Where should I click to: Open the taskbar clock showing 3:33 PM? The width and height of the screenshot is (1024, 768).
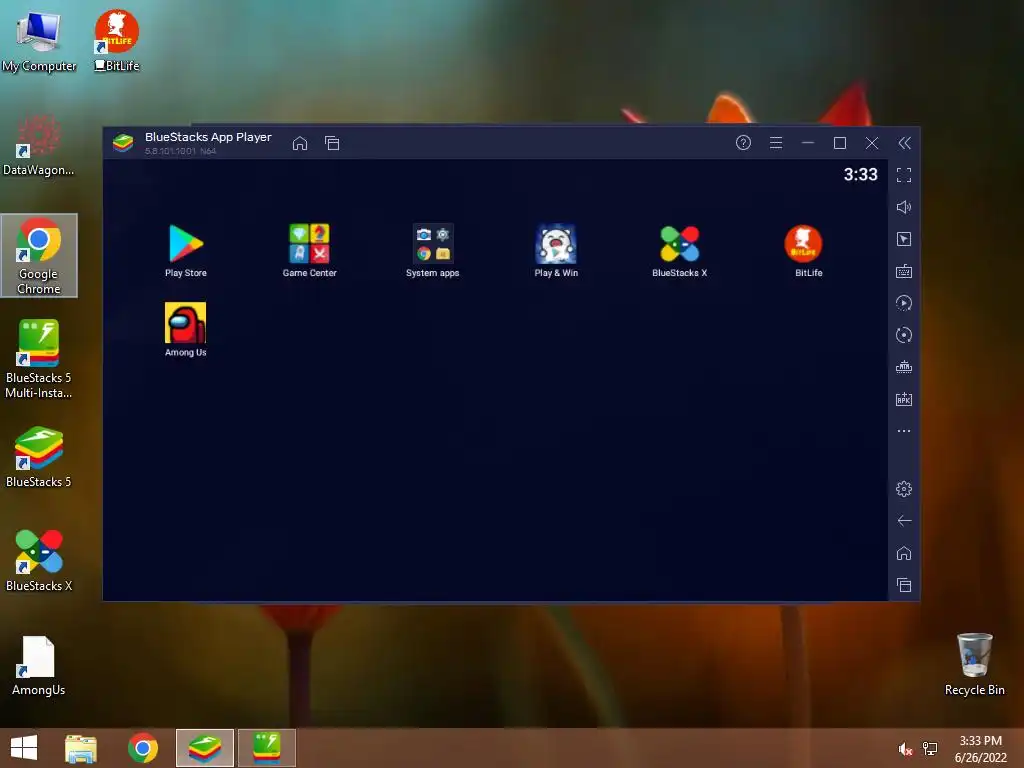pyautogui.click(x=980, y=749)
